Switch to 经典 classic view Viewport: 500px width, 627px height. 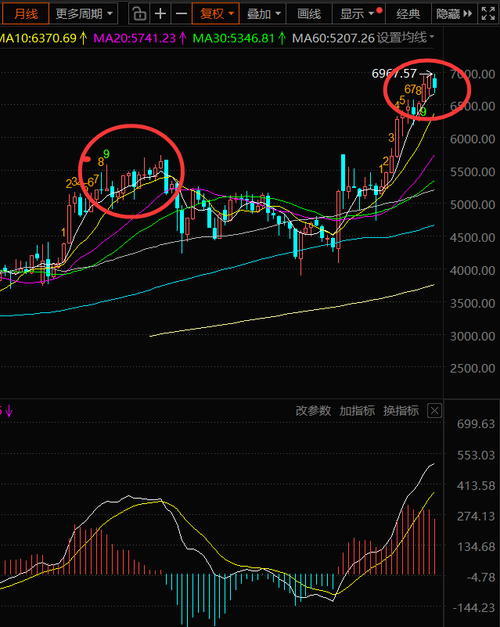408,14
